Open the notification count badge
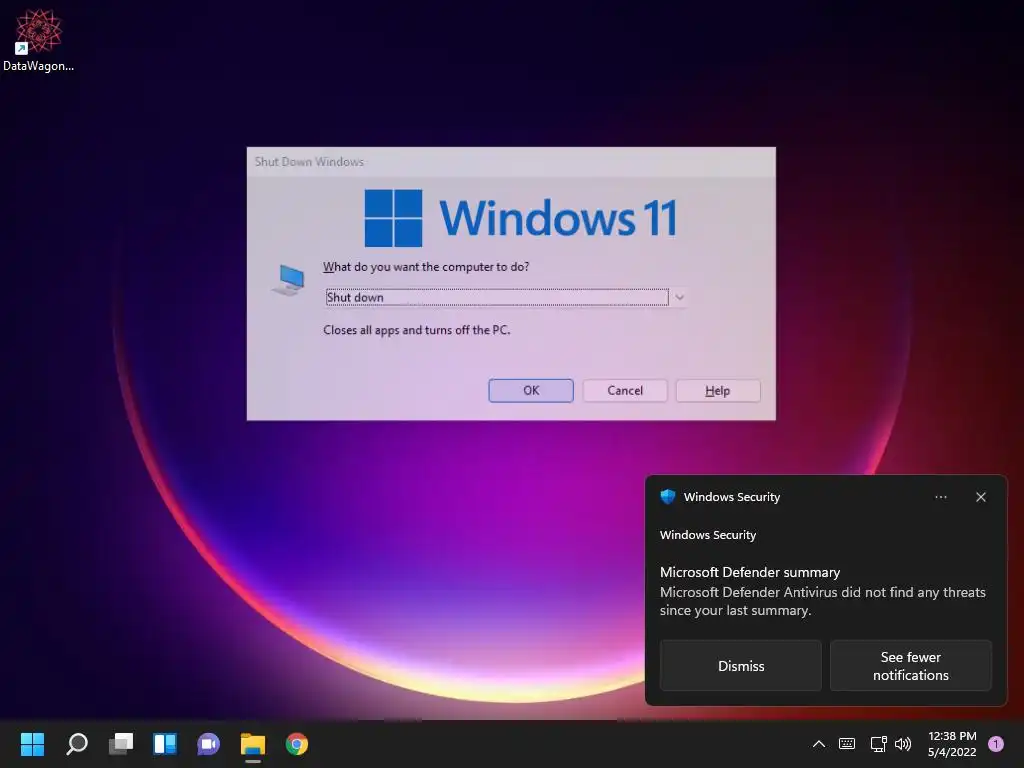The width and height of the screenshot is (1024, 768). (996, 744)
